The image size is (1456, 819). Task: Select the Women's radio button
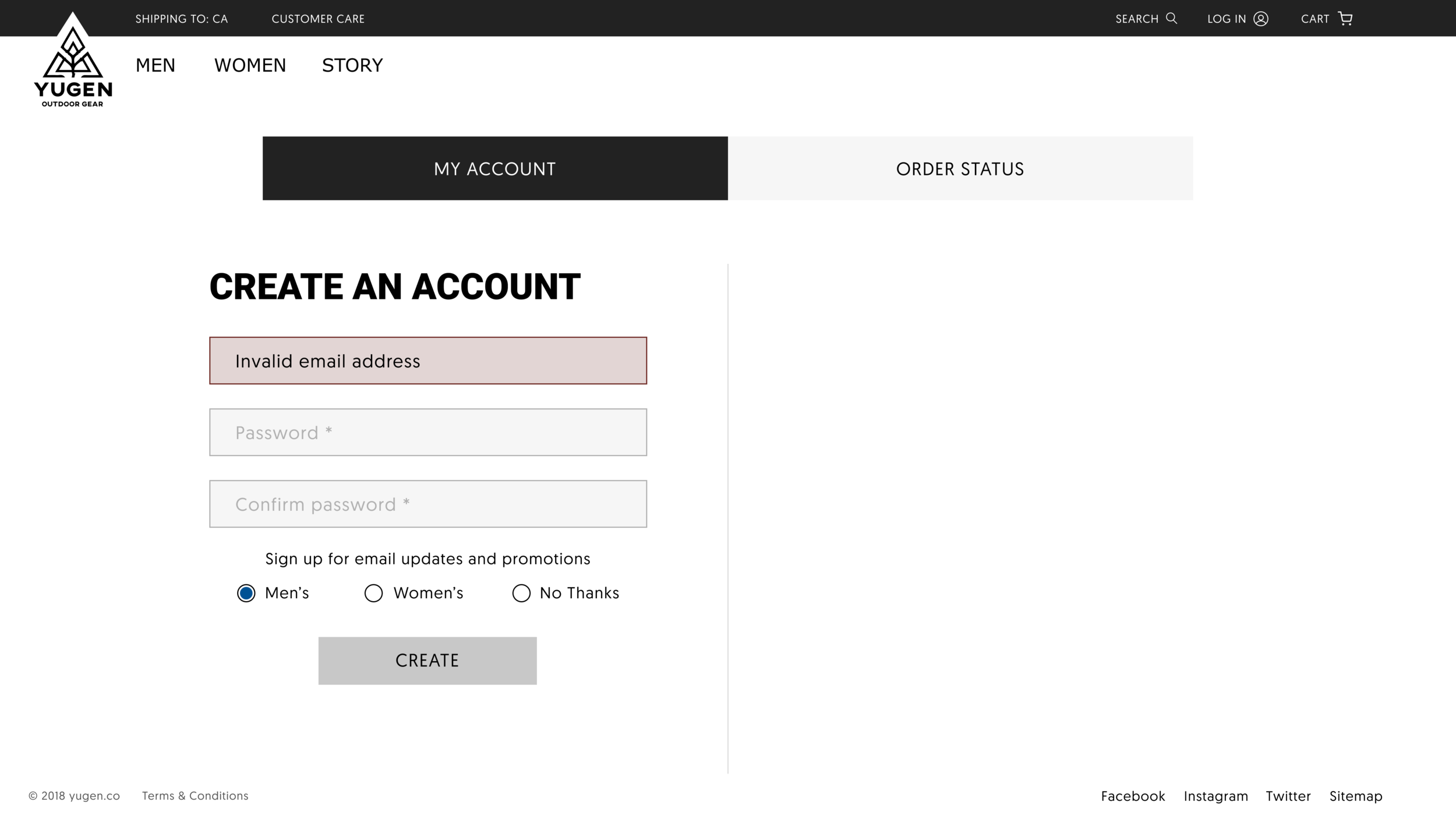[x=373, y=593]
